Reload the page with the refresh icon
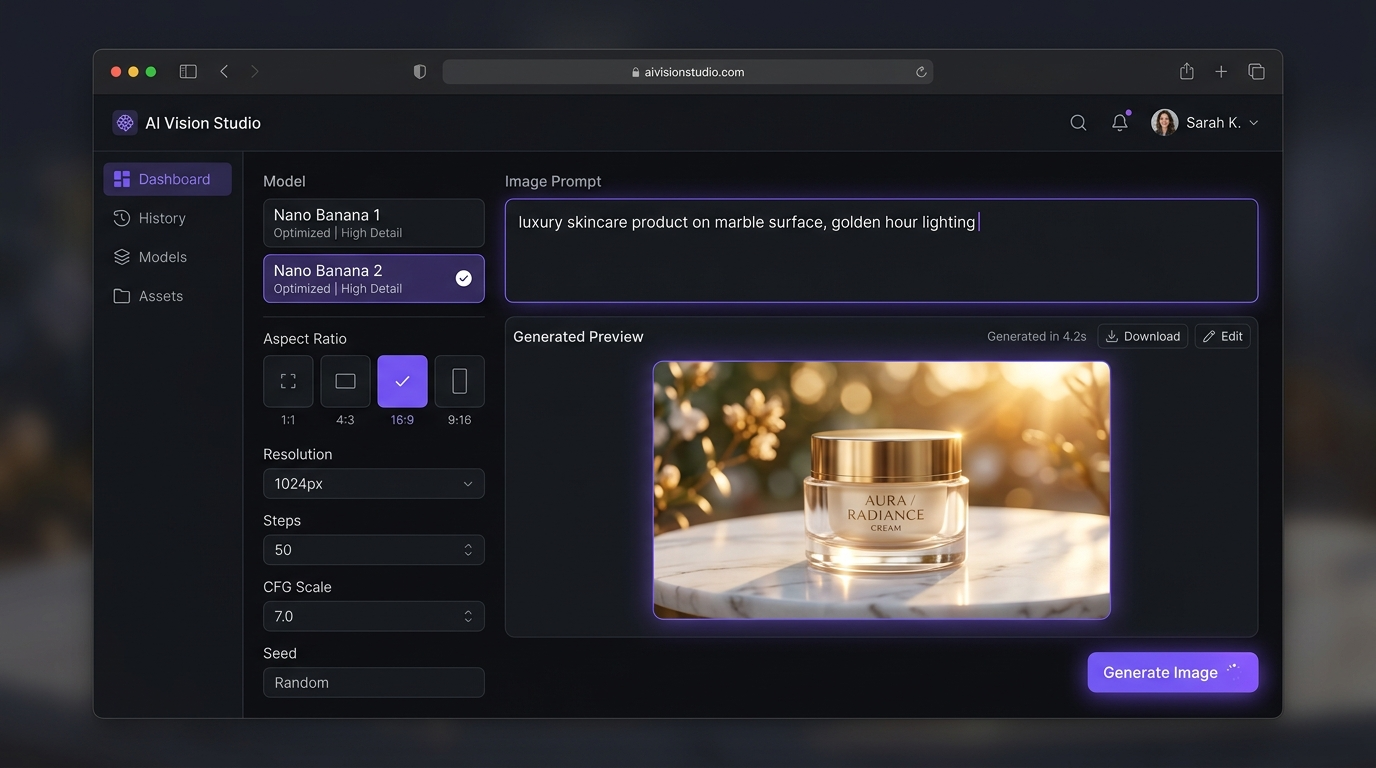 coord(921,72)
